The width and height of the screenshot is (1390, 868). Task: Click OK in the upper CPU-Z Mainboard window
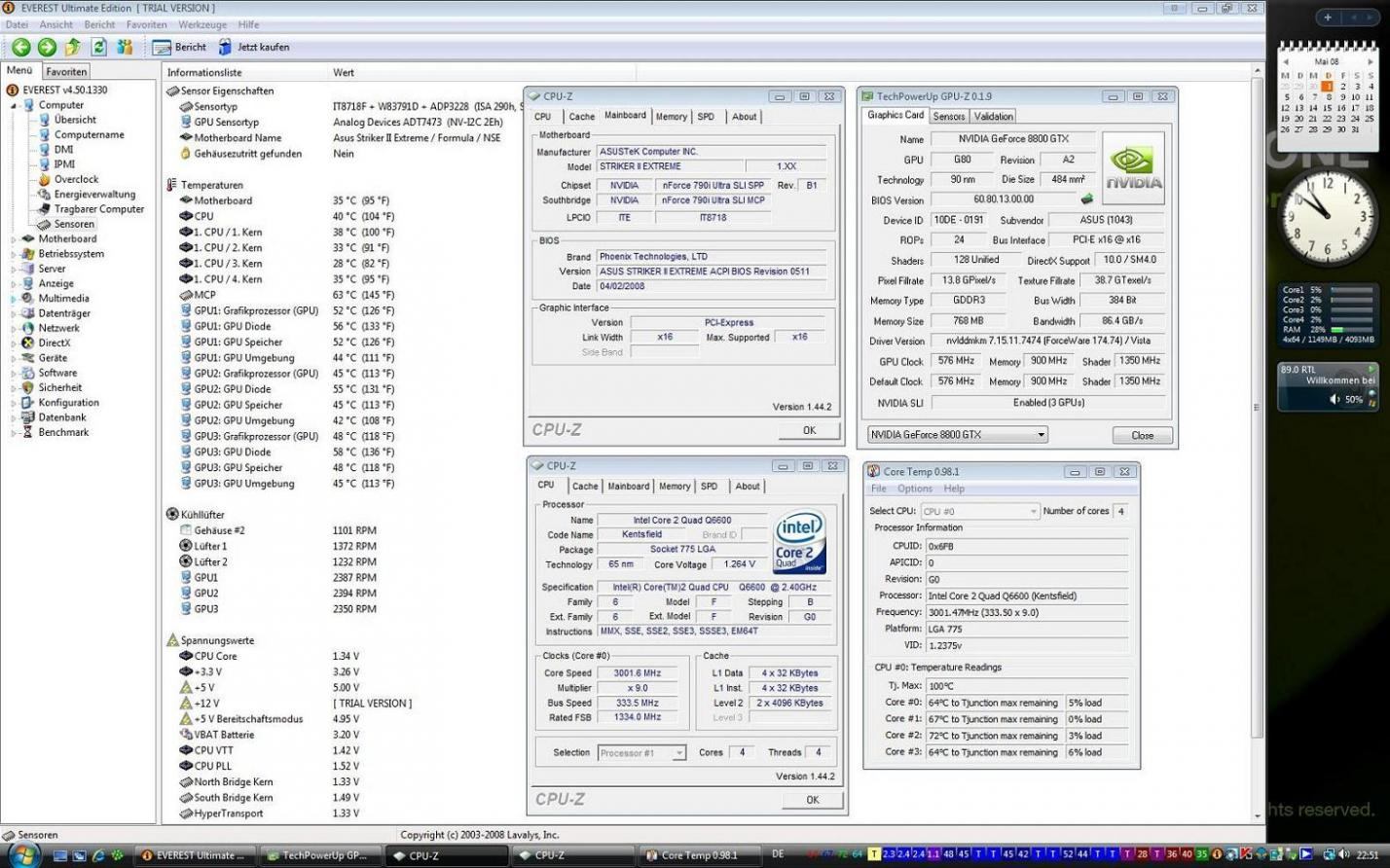[x=809, y=430]
